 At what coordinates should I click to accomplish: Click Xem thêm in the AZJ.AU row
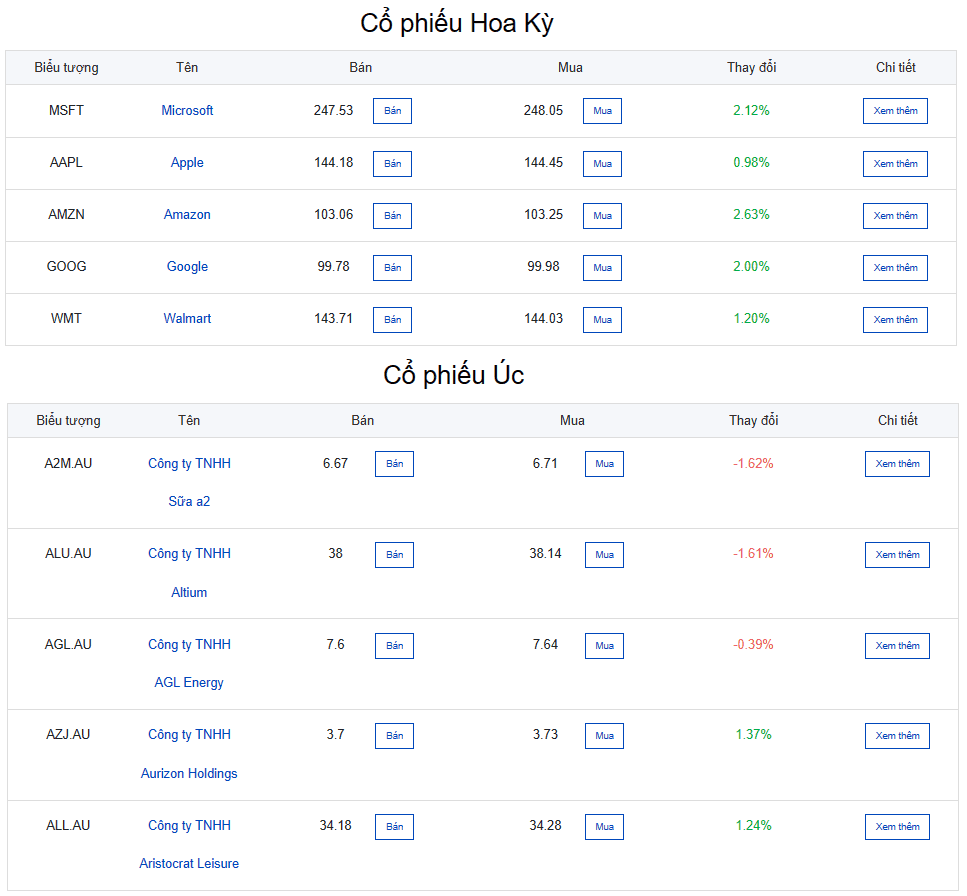[897, 736]
